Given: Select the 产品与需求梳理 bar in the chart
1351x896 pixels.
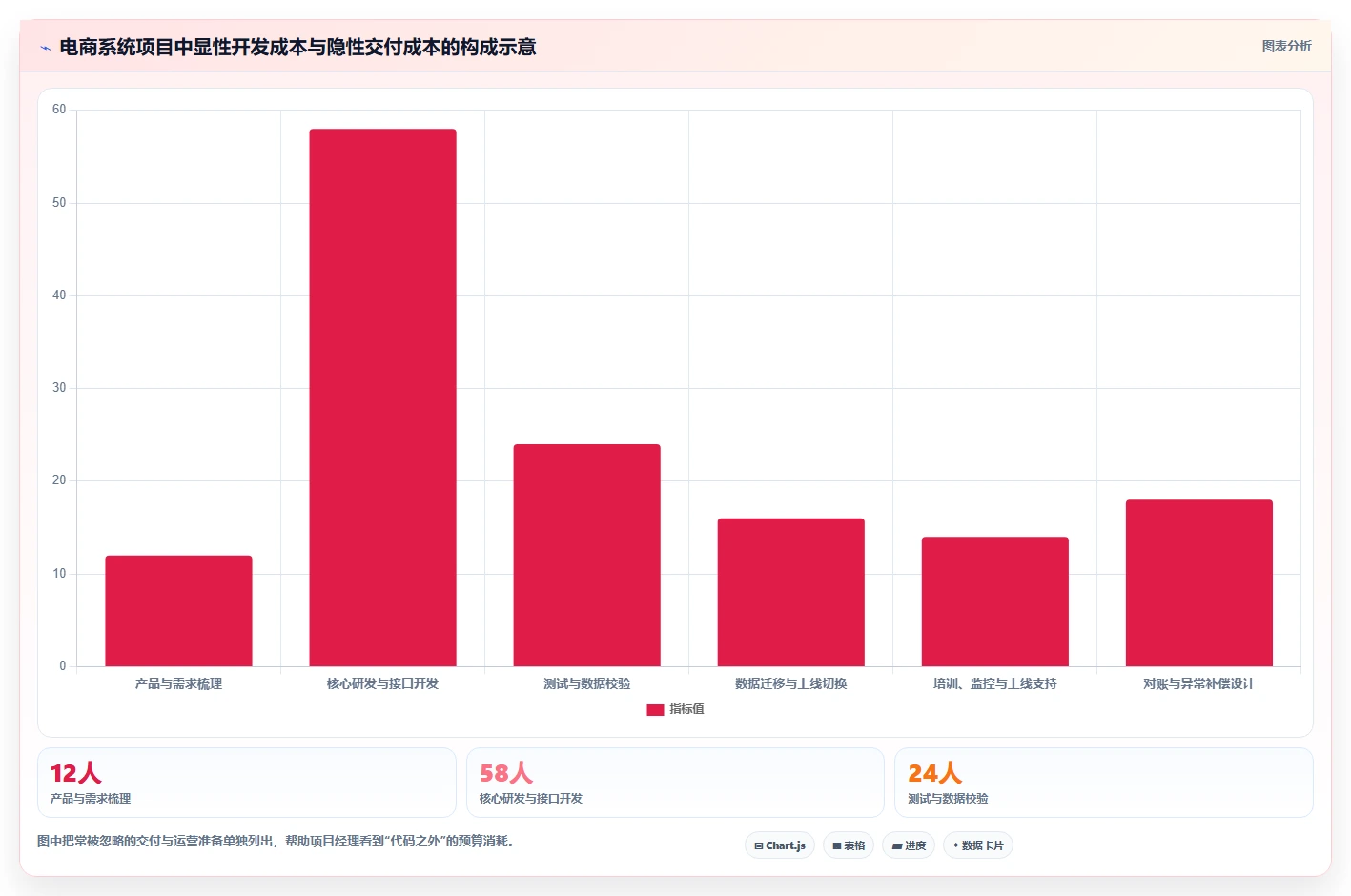Looking at the screenshot, I should click(178, 611).
